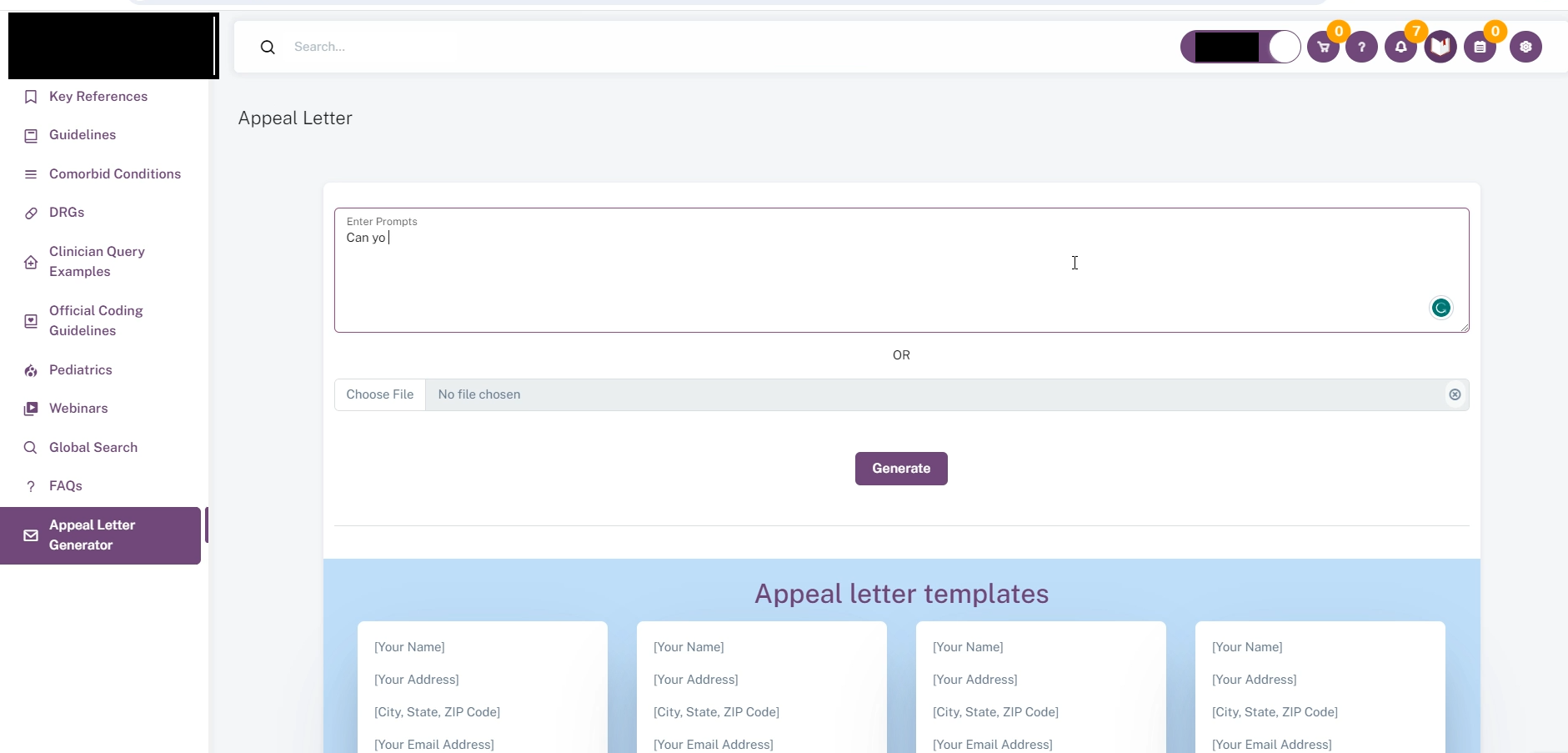Click the Grammarly icon in prompt box
Screen dimensions: 1568x753
click(x=1441, y=309)
